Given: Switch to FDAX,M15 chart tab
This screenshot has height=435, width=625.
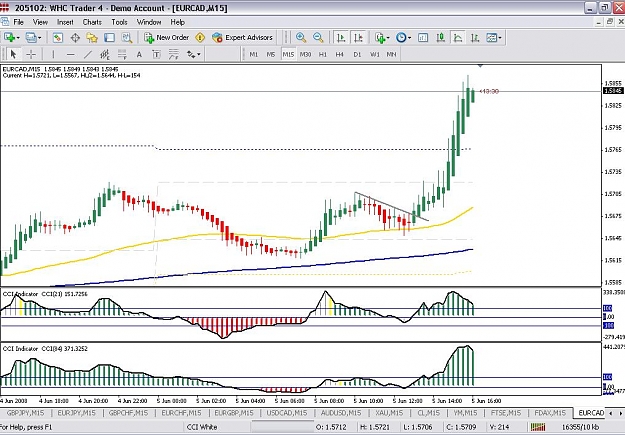Looking at the screenshot, I should [550, 413].
